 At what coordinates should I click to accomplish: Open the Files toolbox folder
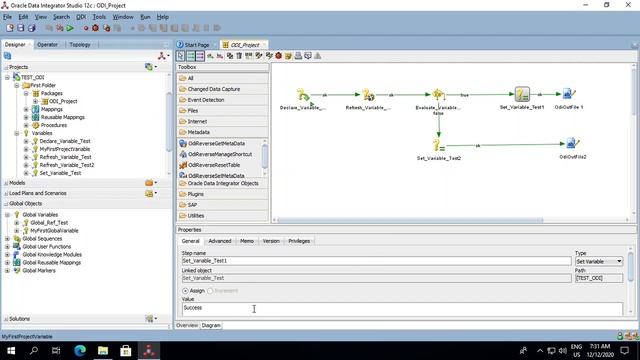223,111
